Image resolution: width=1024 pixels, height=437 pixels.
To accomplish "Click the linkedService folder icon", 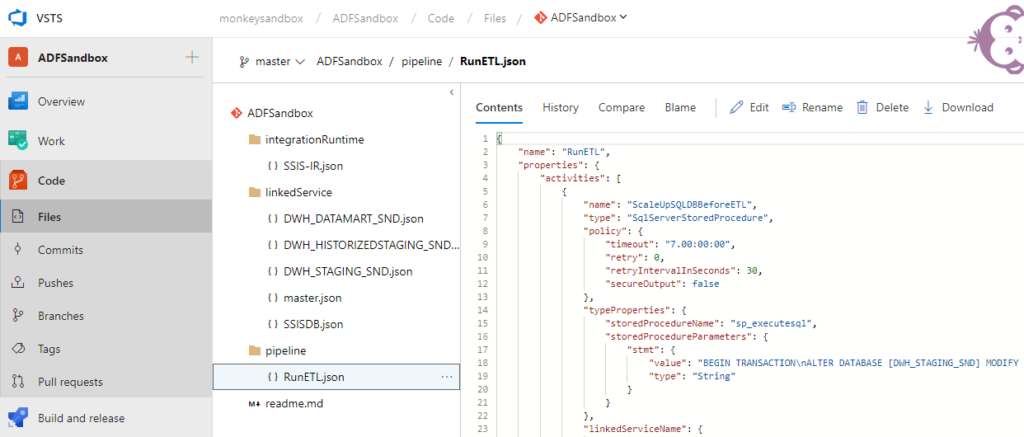I will point(255,193).
